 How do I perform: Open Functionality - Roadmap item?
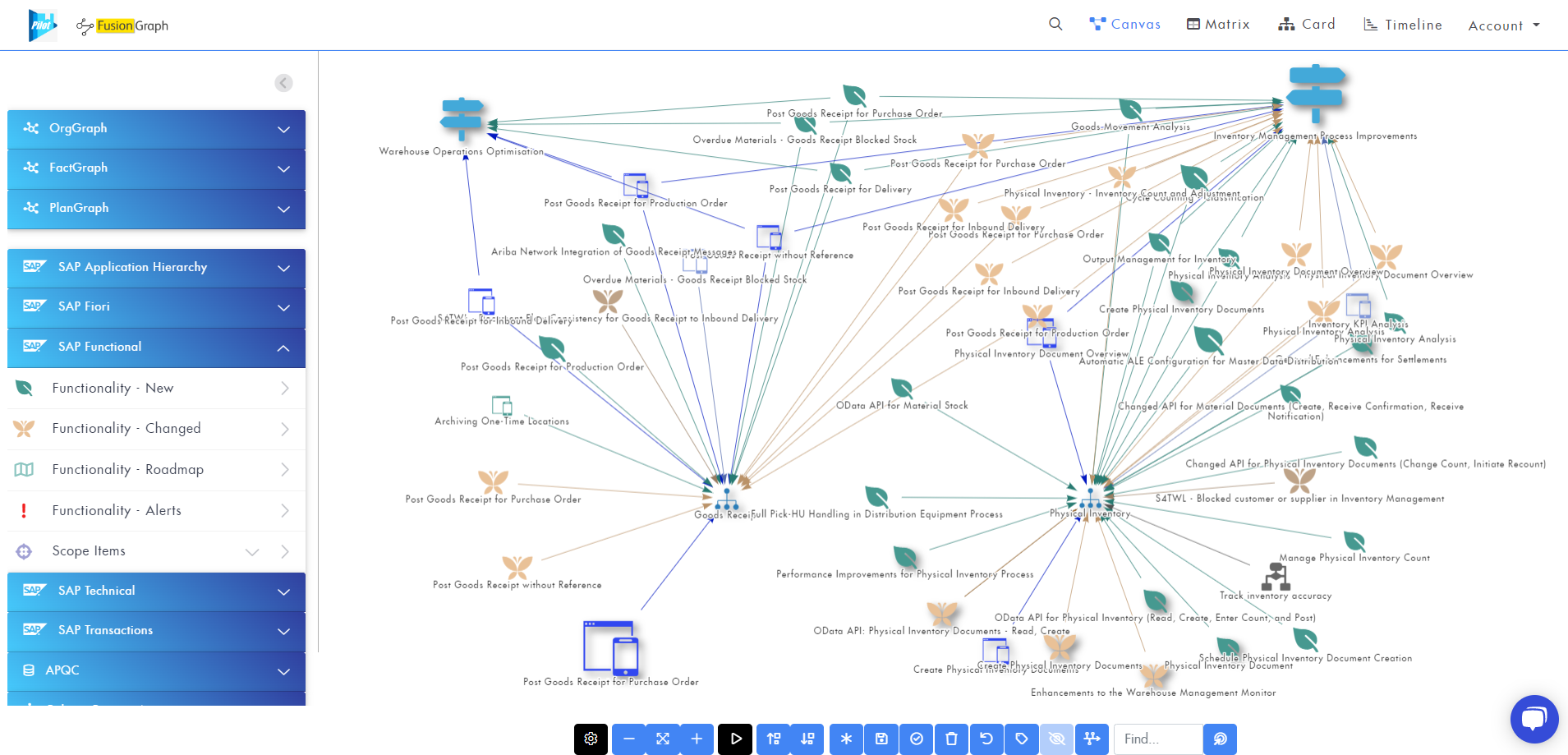156,469
